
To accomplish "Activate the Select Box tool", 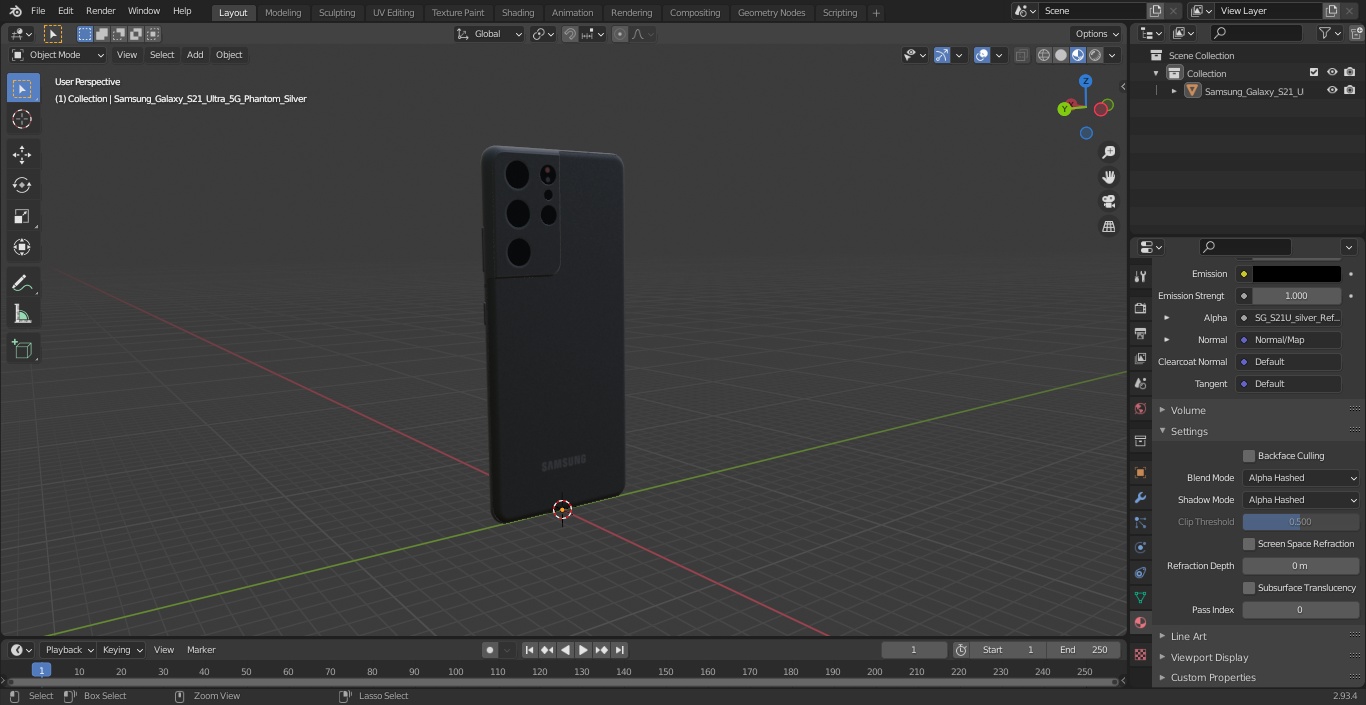I will (x=22, y=88).
